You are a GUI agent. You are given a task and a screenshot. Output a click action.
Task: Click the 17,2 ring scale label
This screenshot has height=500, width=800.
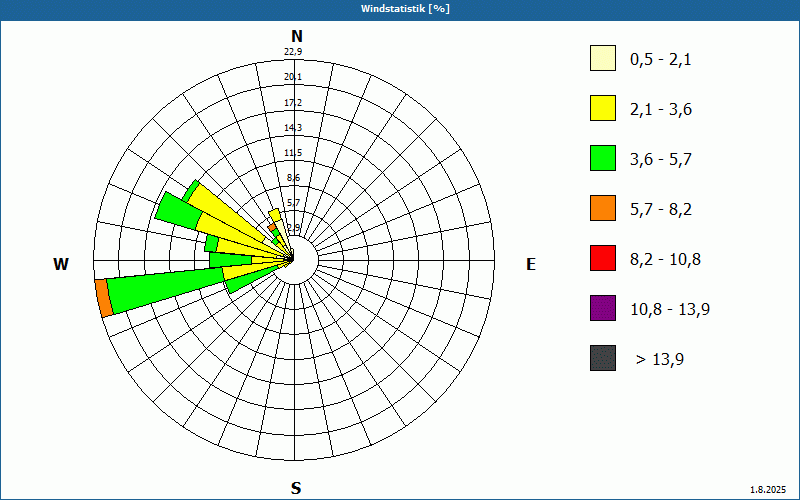[293, 103]
